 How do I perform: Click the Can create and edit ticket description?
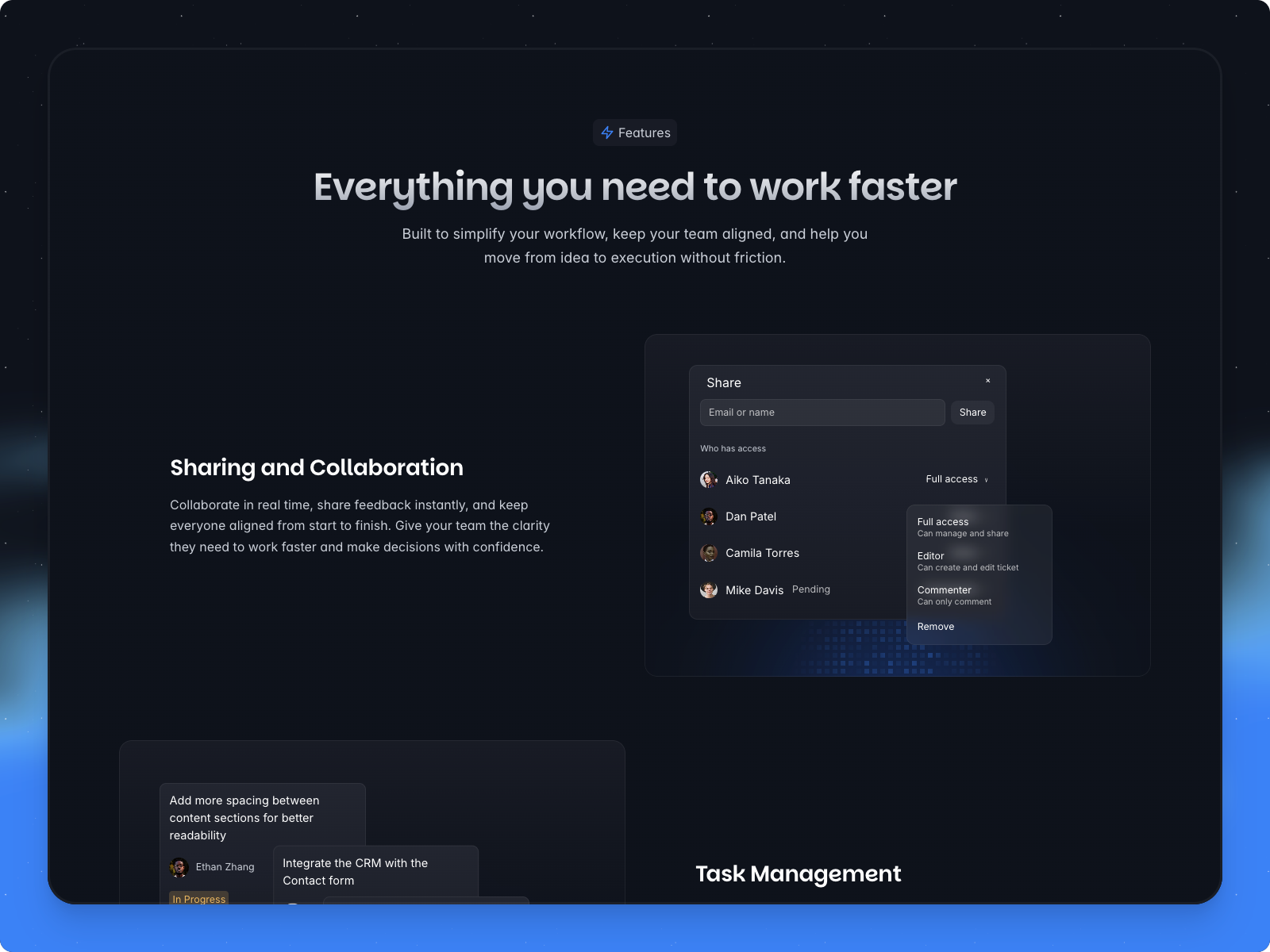tap(968, 568)
